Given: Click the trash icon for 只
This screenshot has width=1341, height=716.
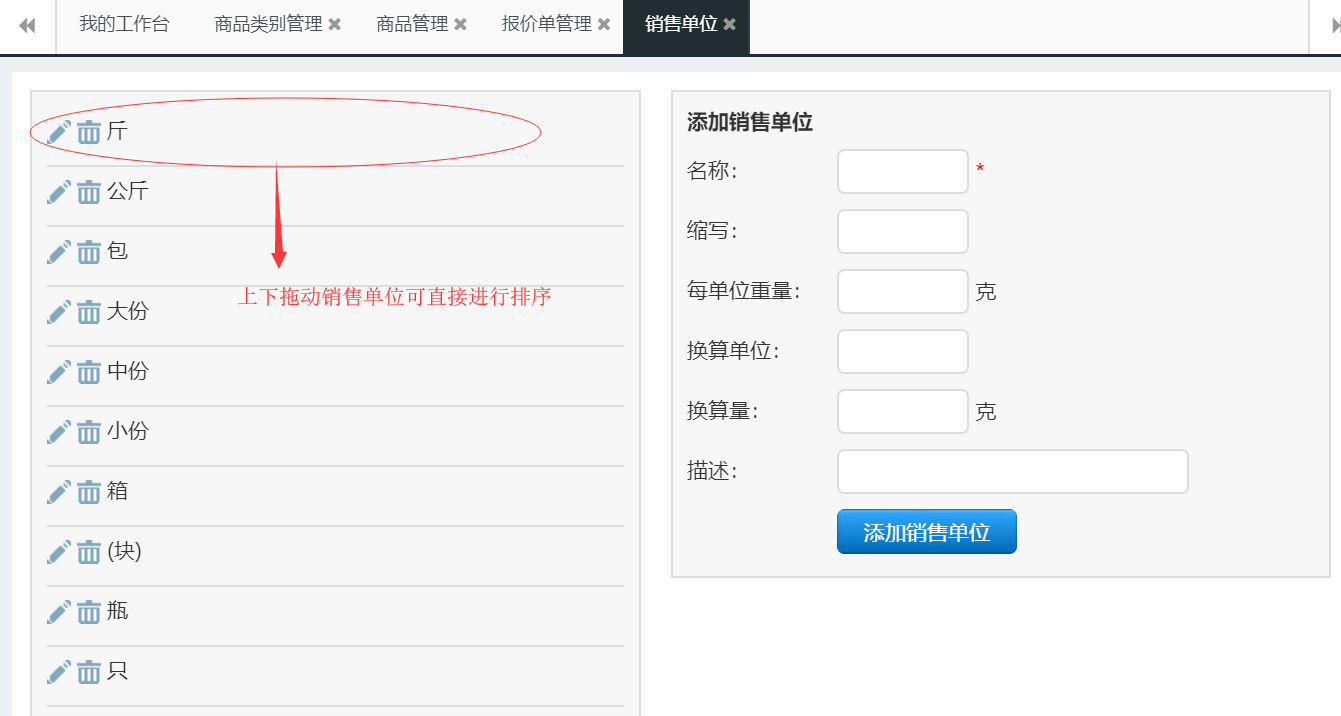Looking at the screenshot, I should [89, 672].
